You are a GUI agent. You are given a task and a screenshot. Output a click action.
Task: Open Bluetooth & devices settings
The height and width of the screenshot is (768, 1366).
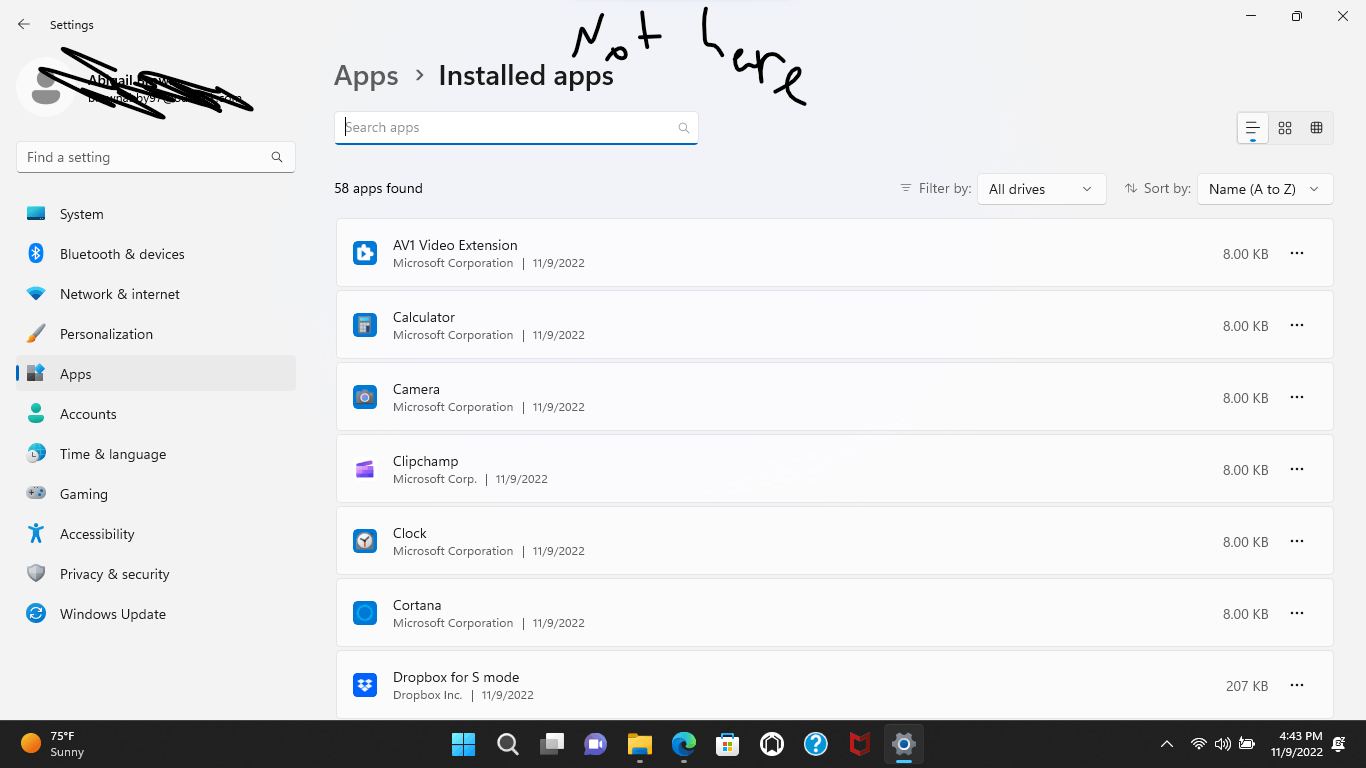[122, 253]
